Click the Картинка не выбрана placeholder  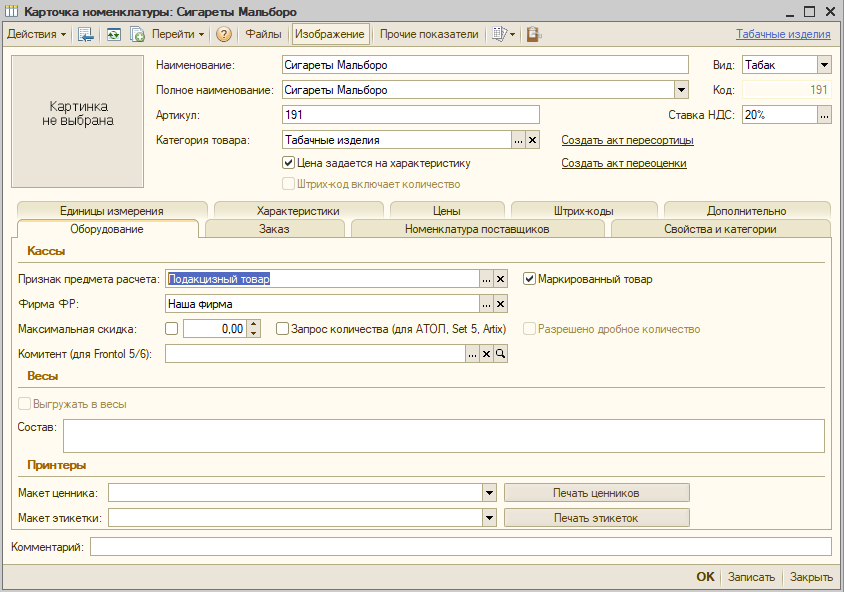pos(78,121)
